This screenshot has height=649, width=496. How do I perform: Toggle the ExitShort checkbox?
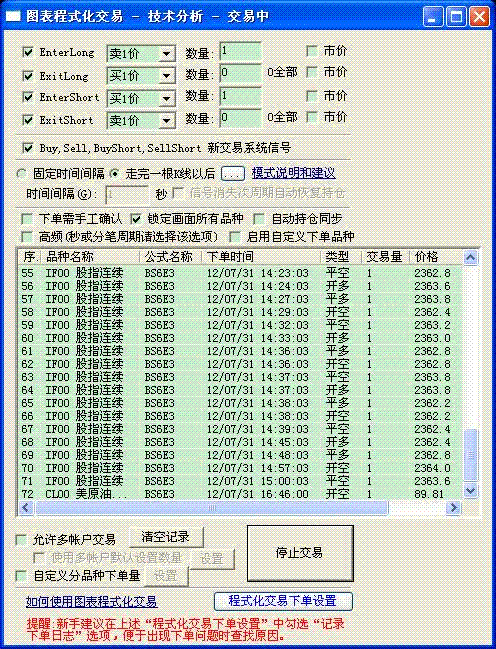point(28,120)
